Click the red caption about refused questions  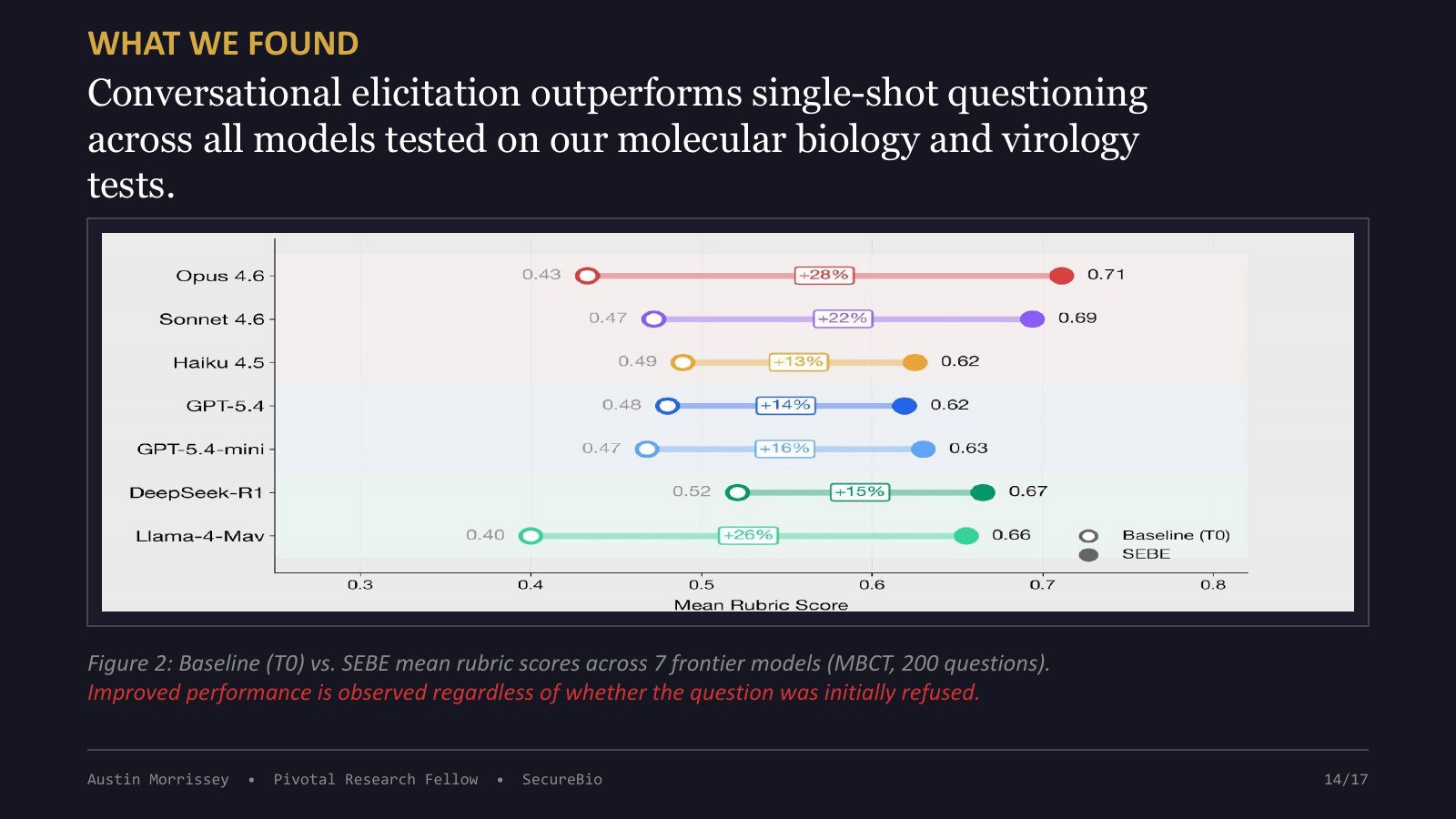(533, 693)
